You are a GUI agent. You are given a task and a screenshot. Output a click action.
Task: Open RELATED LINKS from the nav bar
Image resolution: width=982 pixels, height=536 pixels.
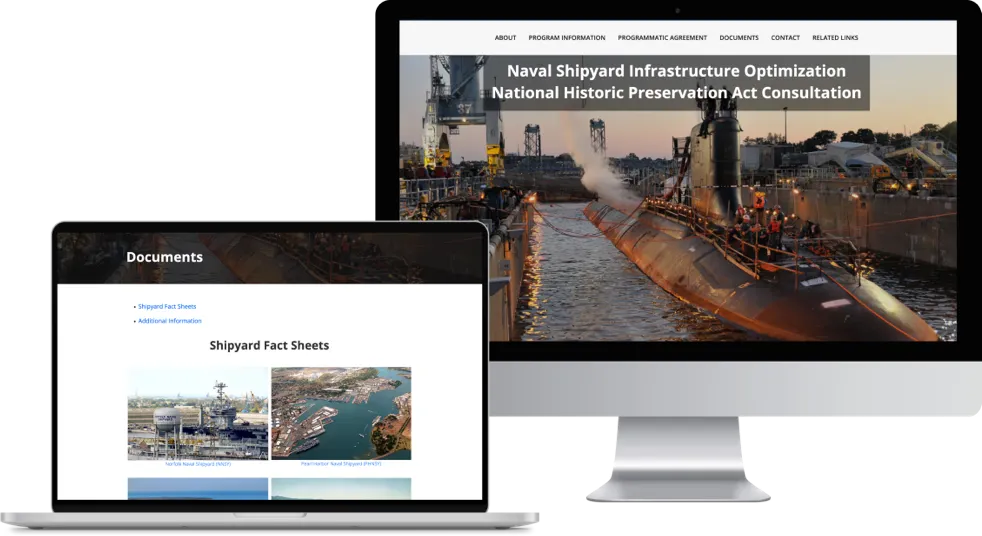(834, 38)
